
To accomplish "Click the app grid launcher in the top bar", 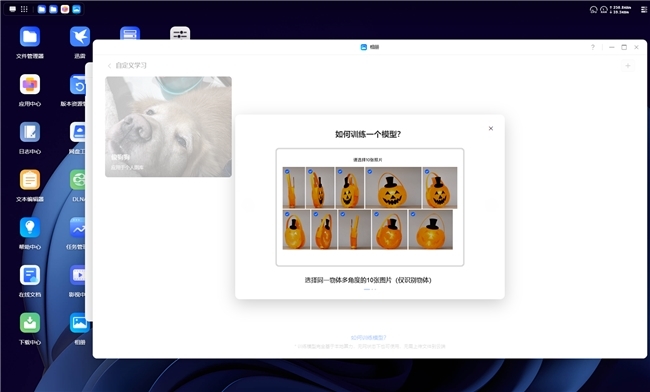I will 24,9.
